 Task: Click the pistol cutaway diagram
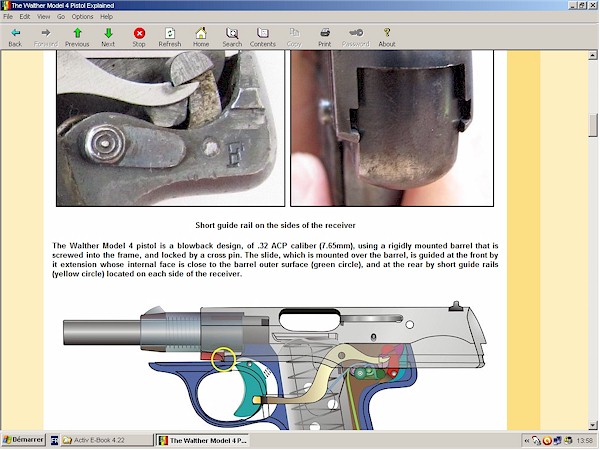point(274,365)
